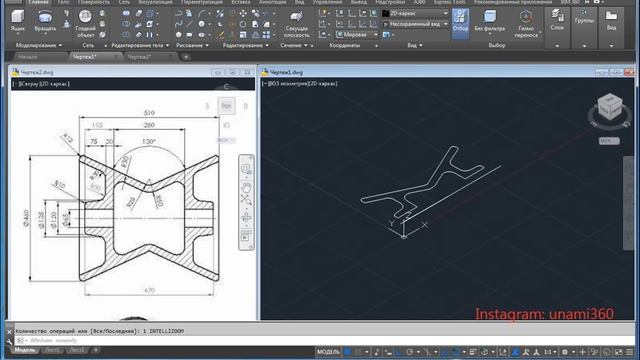The height and width of the screenshot is (360, 640).
Task: Expand the Сечение panel
Action: click(294, 45)
